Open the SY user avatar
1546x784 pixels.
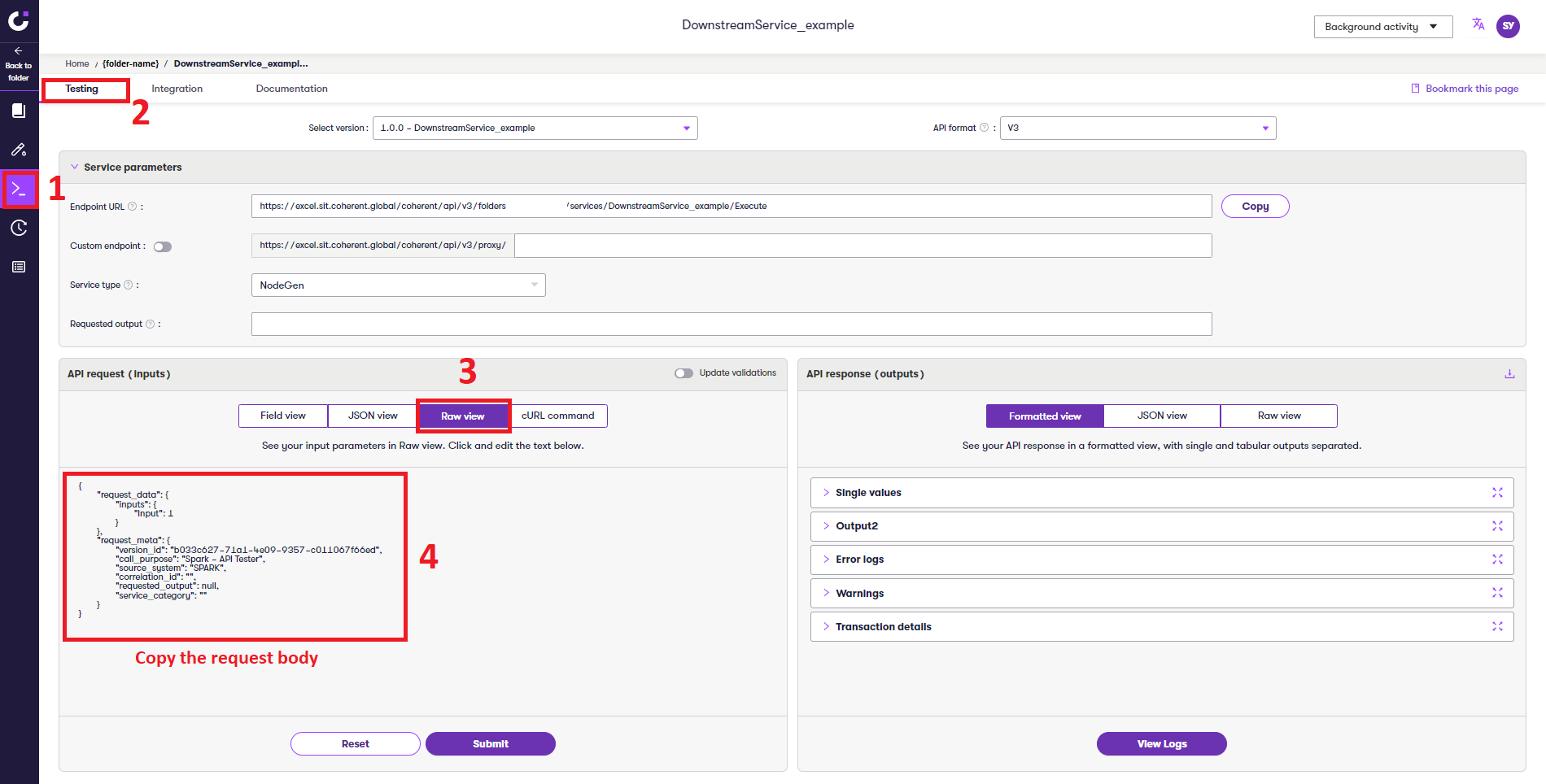(x=1508, y=26)
